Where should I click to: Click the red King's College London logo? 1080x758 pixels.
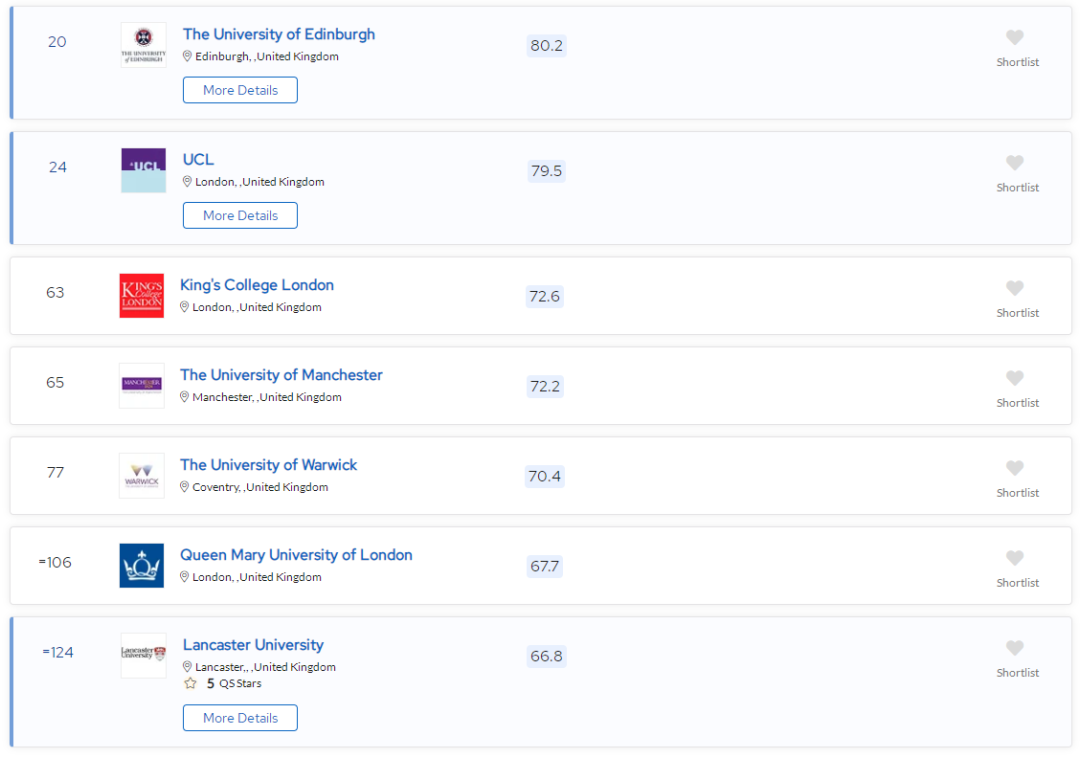141,295
